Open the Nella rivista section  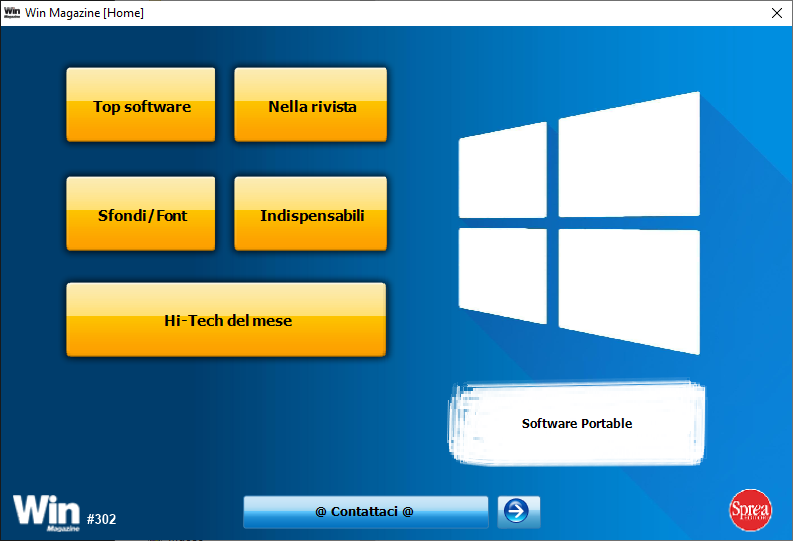click(311, 105)
